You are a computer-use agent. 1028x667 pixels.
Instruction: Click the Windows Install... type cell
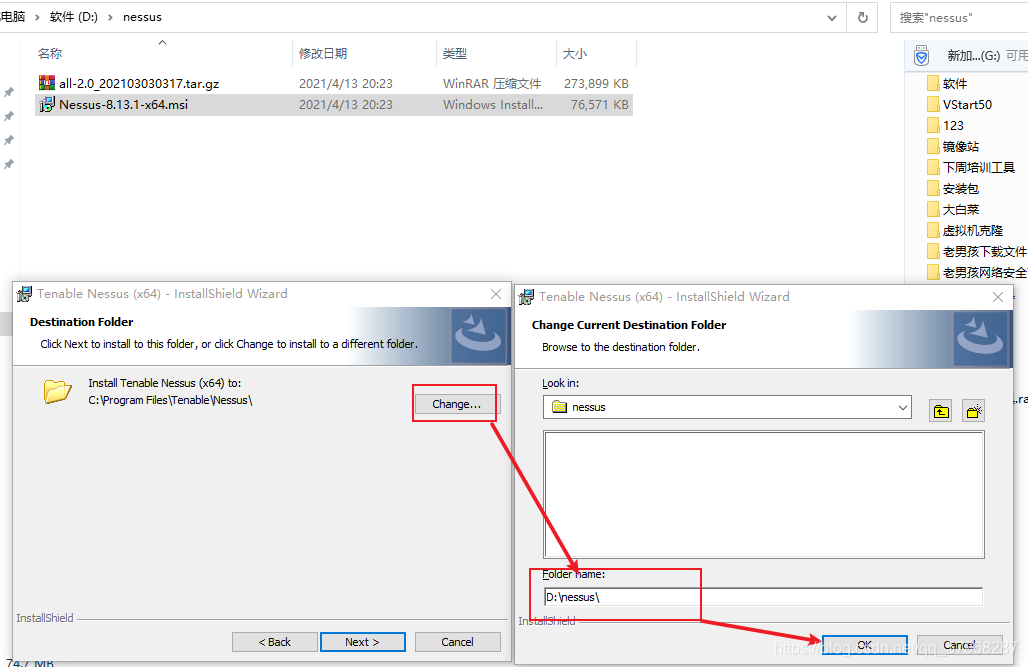pos(493,104)
